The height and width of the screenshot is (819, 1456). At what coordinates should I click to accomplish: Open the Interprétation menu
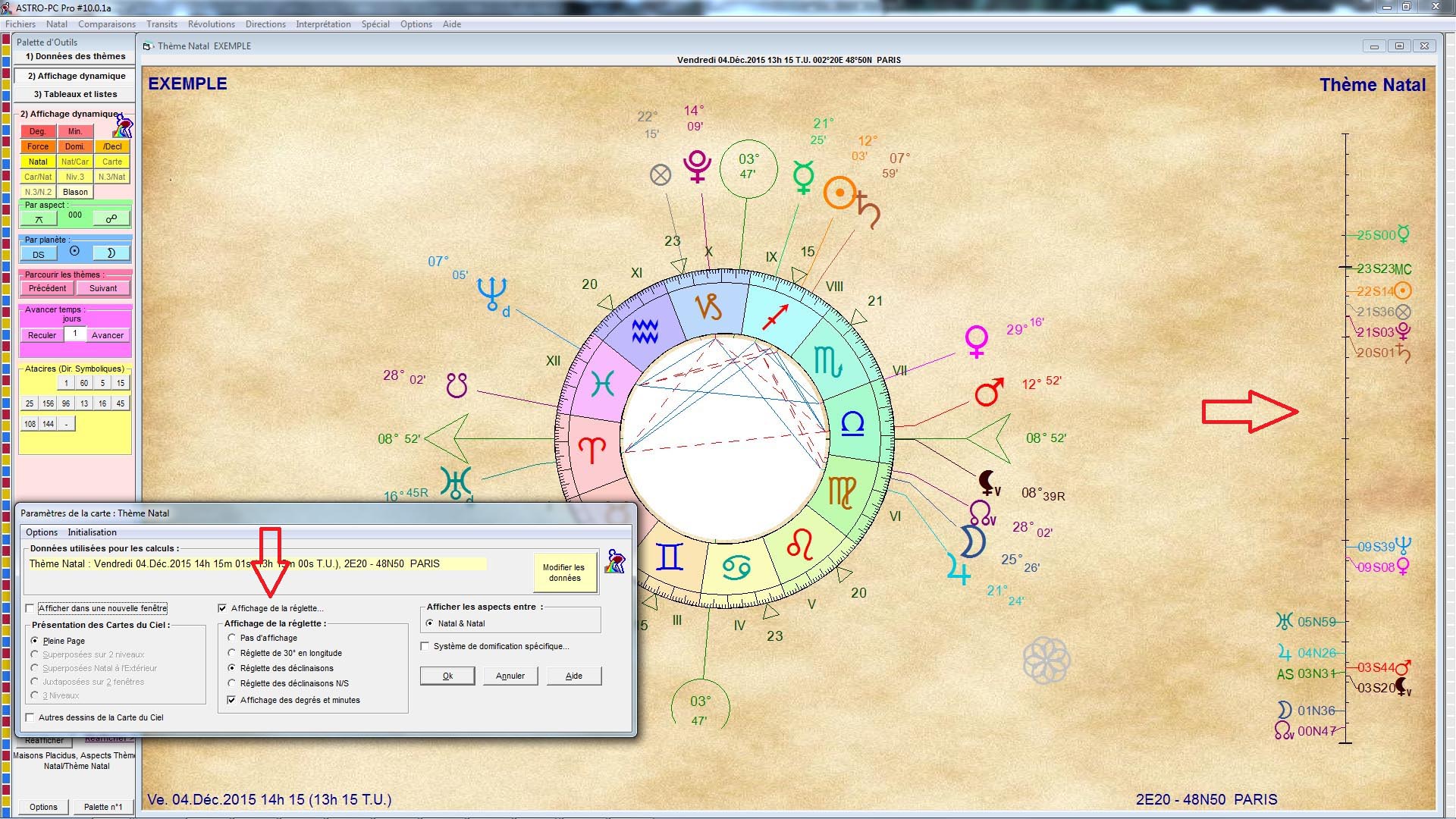point(323,24)
